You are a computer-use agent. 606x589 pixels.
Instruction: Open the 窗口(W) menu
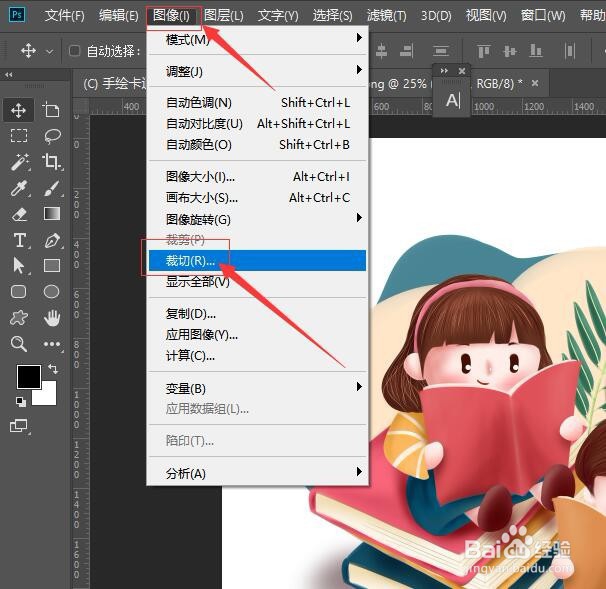543,15
